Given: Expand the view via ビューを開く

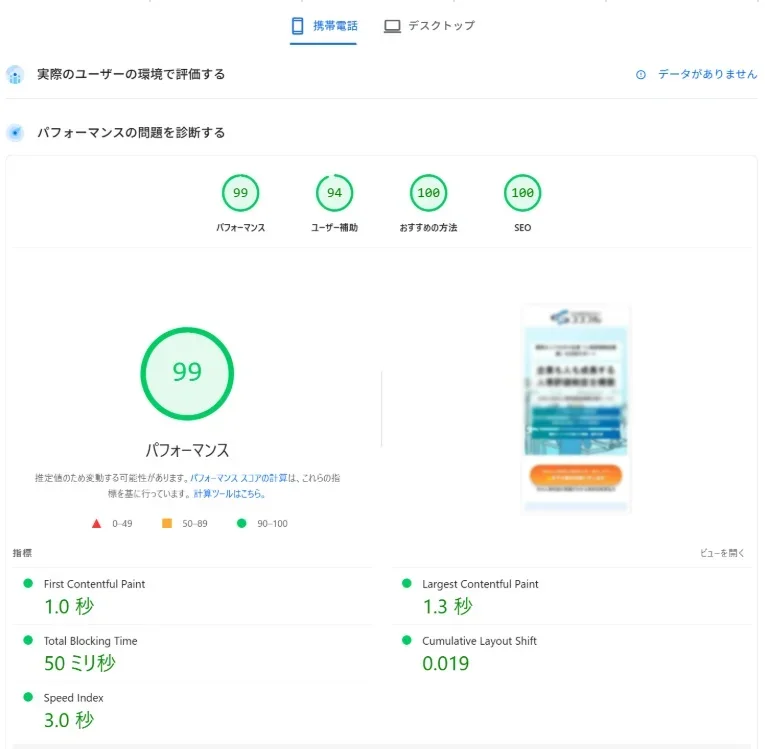Looking at the screenshot, I should (722, 553).
